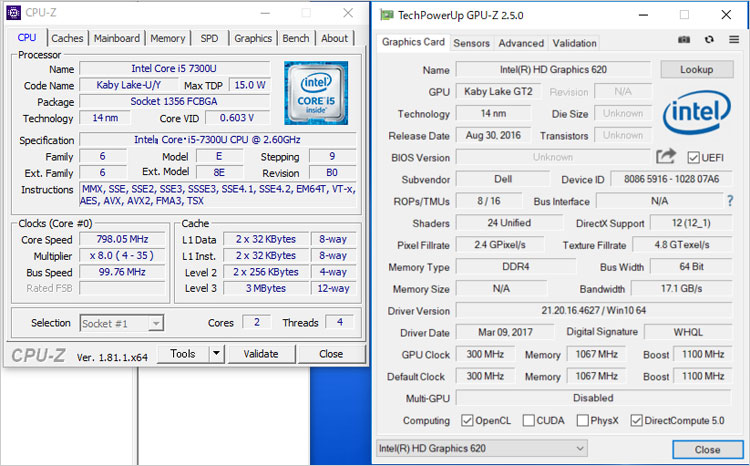Click the GPU-Z title bar app icon
The height and width of the screenshot is (466, 750).
[x=386, y=15]
